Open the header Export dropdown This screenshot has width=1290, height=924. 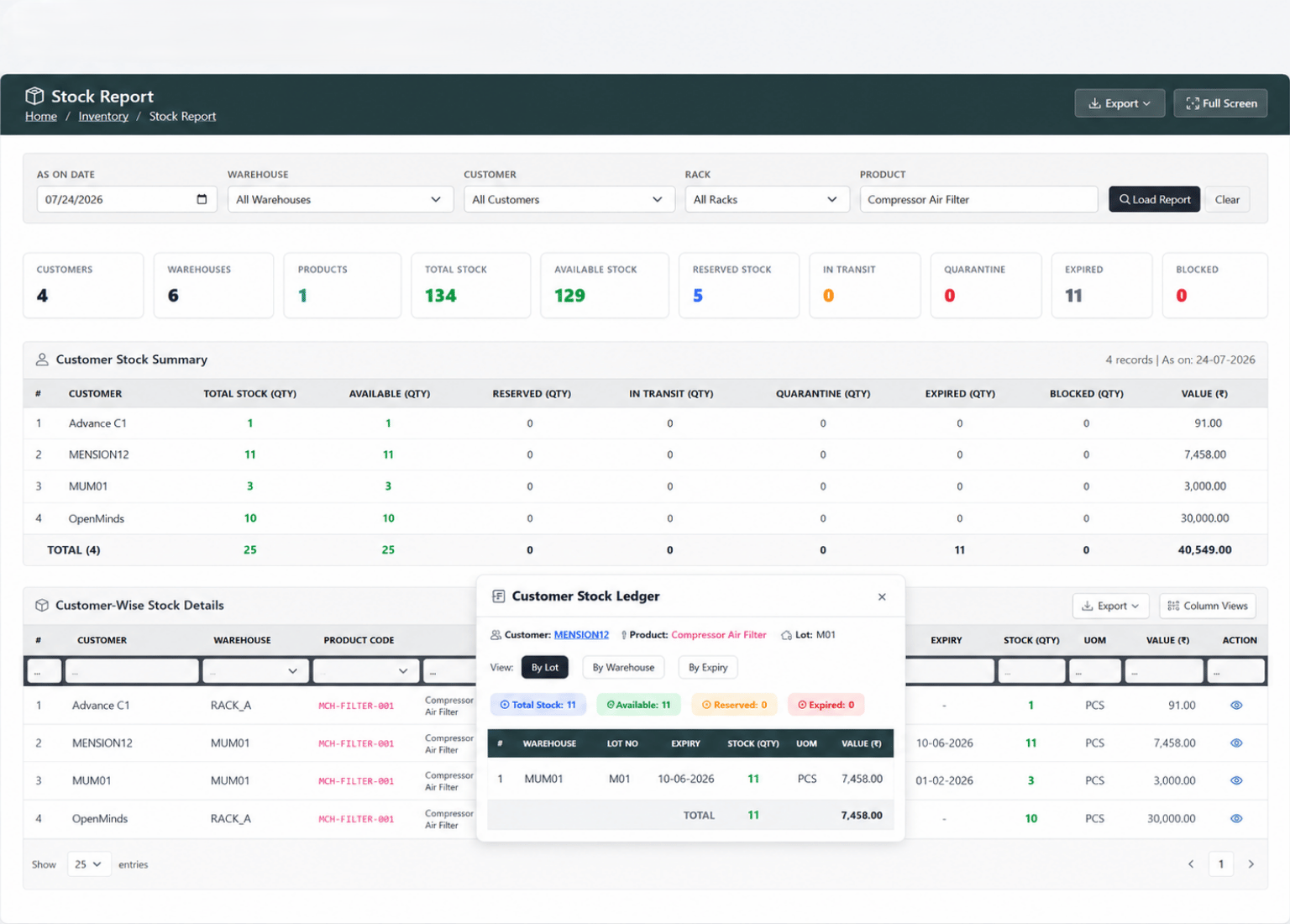tap(1120, 103)
